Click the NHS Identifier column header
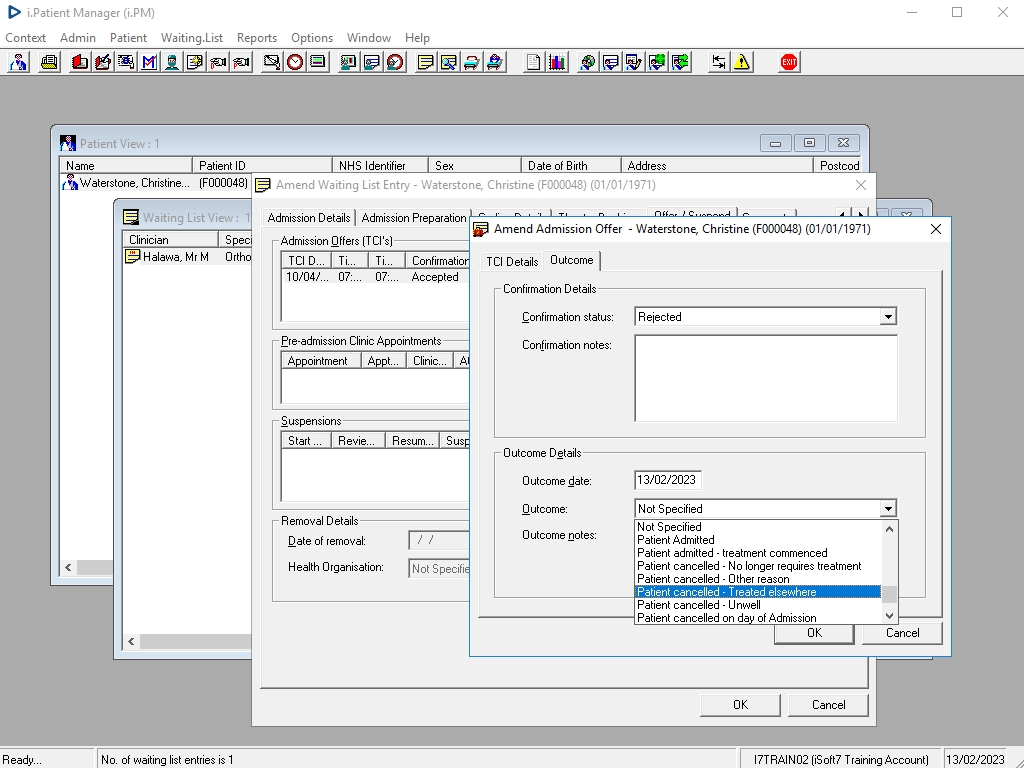 [x=380, y=166]
